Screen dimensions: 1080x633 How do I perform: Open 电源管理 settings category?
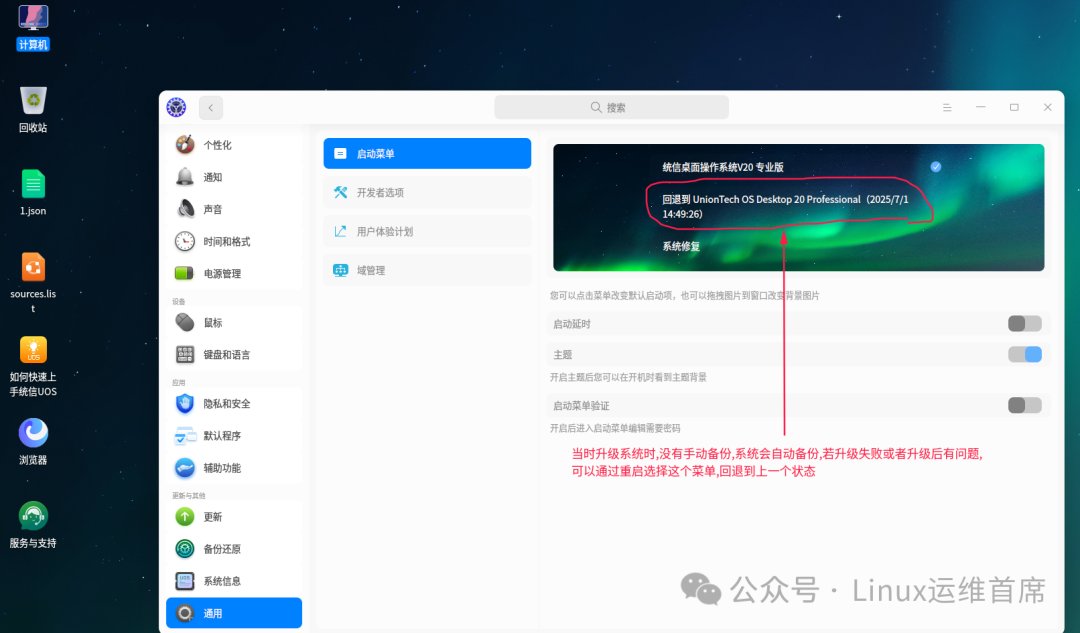pos(234,273)
